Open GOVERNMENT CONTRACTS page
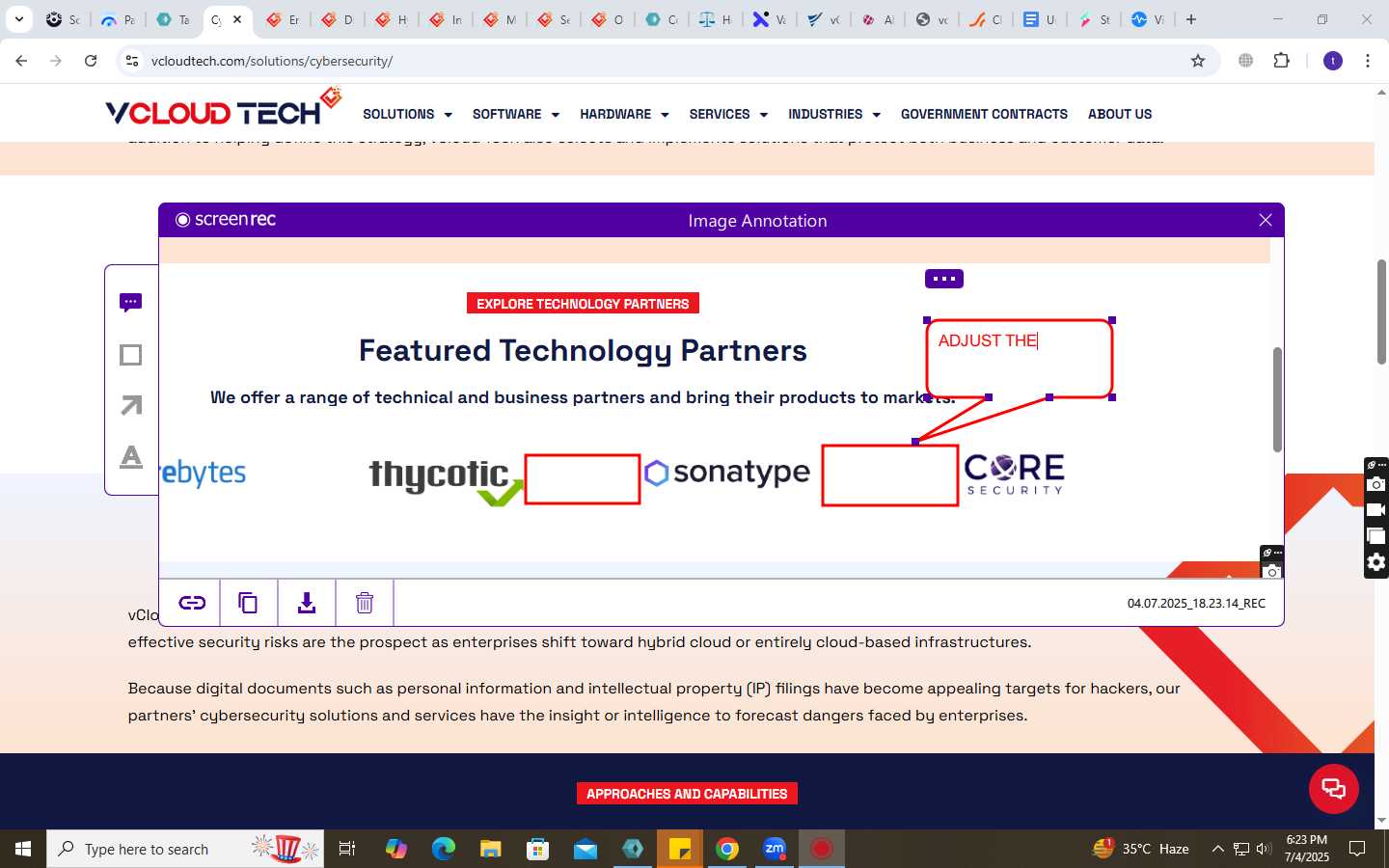 tap(984, 114)
